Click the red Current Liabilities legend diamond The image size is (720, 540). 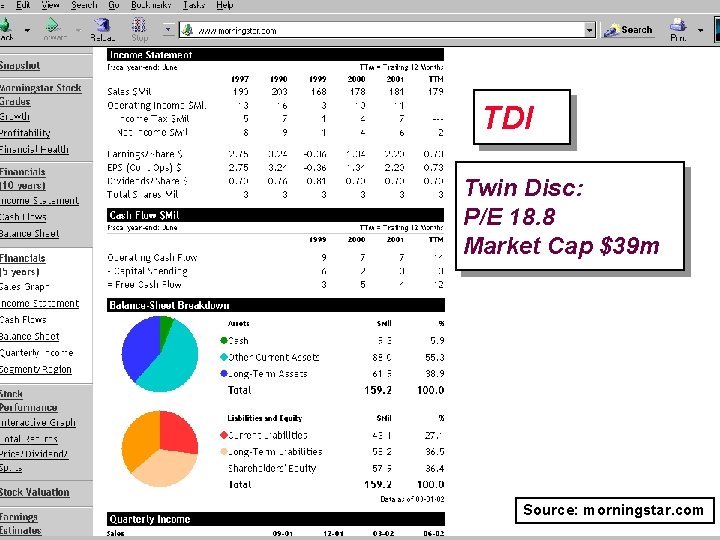pyautogui.click(x=224, y=435)
